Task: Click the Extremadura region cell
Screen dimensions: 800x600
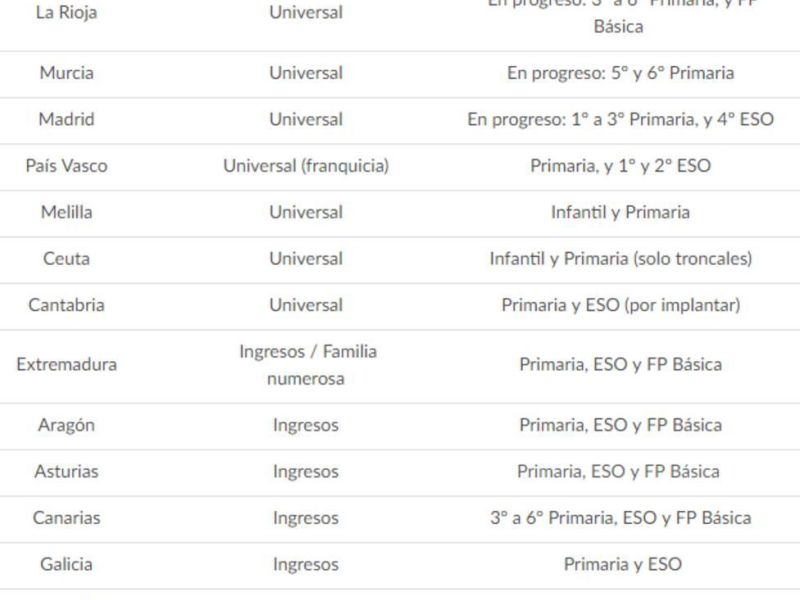Action: (66, 364)
